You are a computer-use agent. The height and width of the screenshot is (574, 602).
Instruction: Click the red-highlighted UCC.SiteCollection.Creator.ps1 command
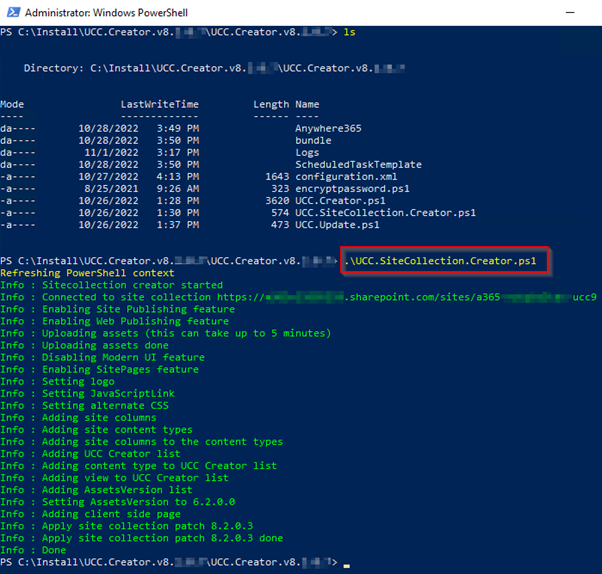[444, 260]
